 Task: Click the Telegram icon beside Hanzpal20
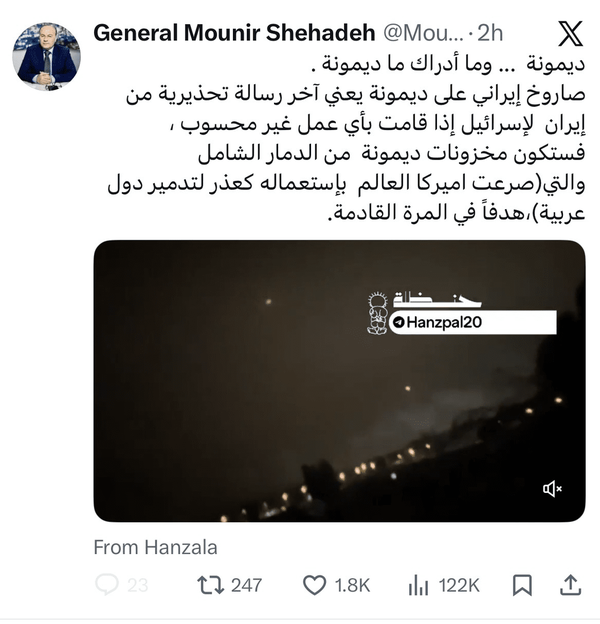399,322
